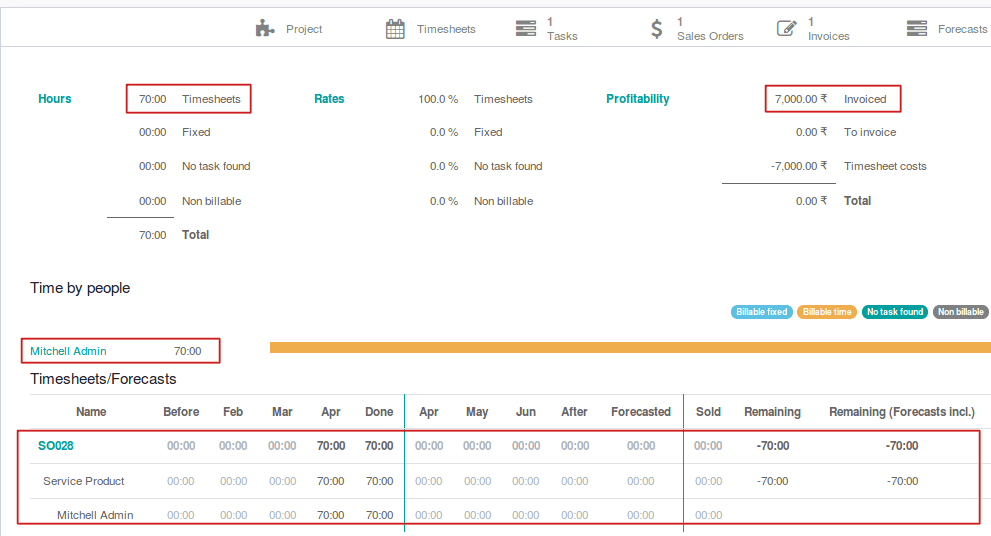This screenshot has height=536, width=991.
Task: Click Mitchell Admin in the timesheets table
Action: click(x=95, y=515)
